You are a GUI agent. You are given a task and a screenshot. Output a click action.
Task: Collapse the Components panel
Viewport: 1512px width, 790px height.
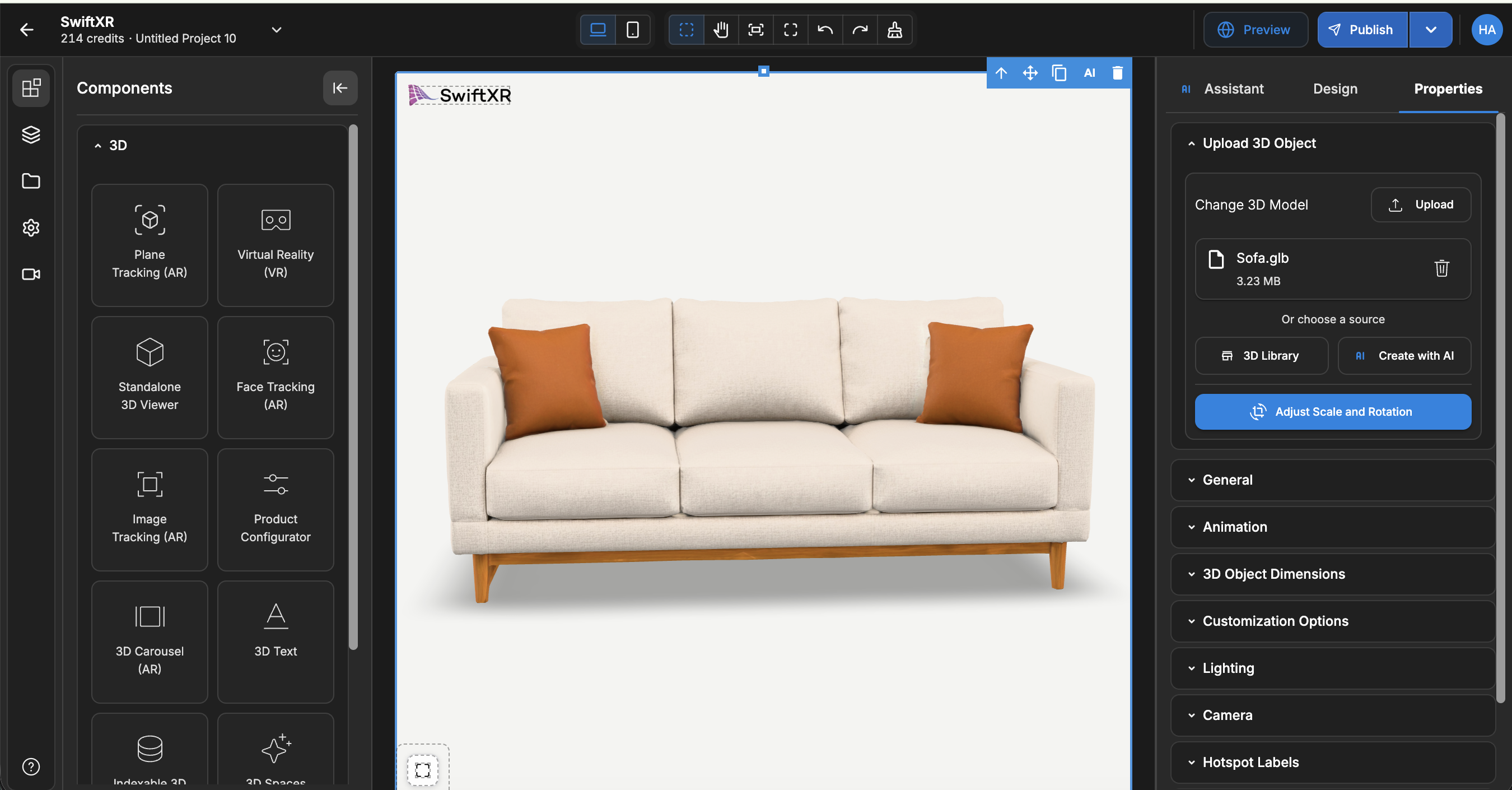point(340,88)
